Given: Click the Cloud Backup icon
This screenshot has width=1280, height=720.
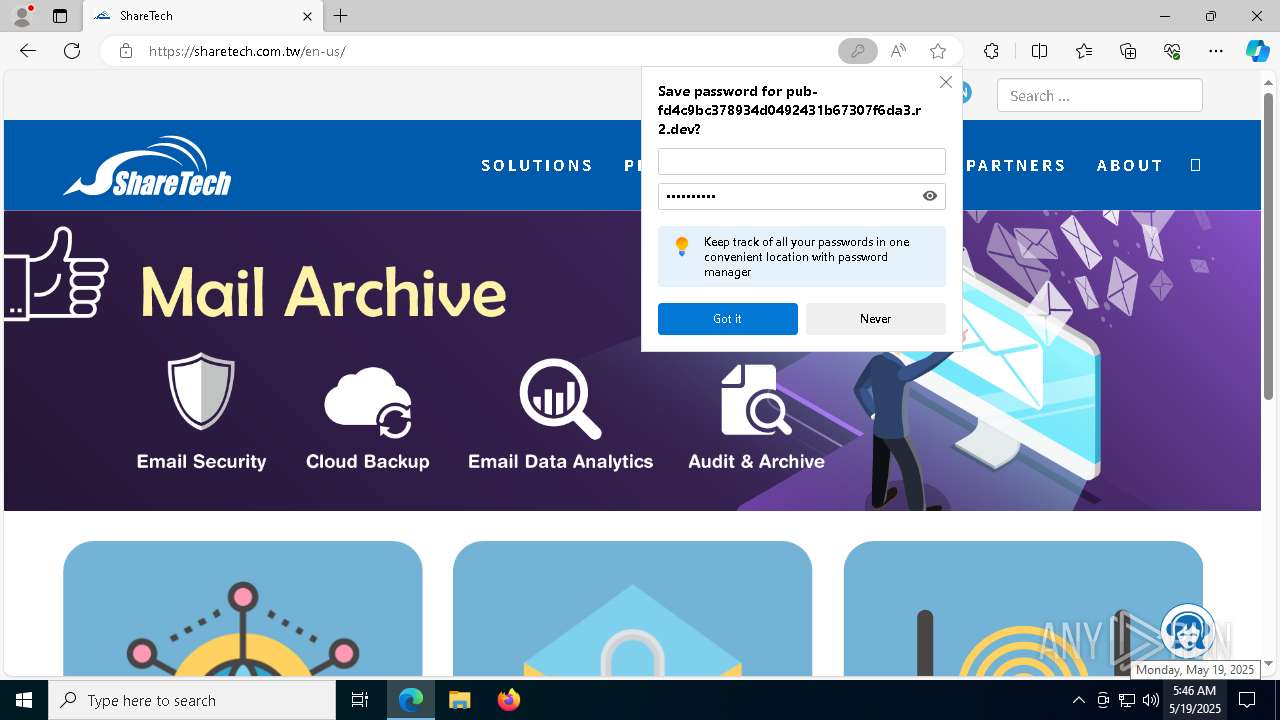Looking at the screenshot, I should 368,402.
